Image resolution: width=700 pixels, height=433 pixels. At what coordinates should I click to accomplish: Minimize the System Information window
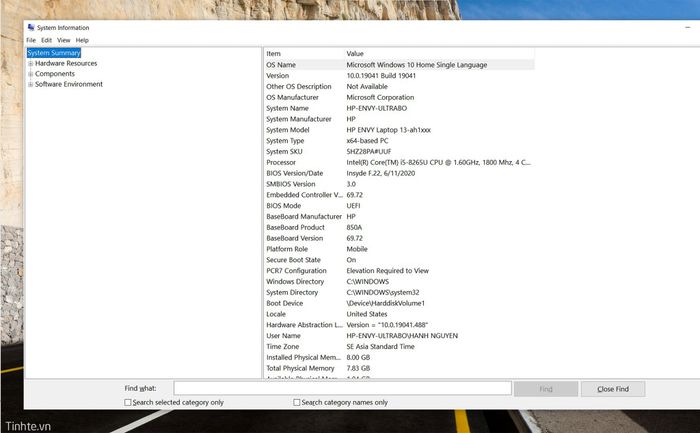(x=688, y=28)
